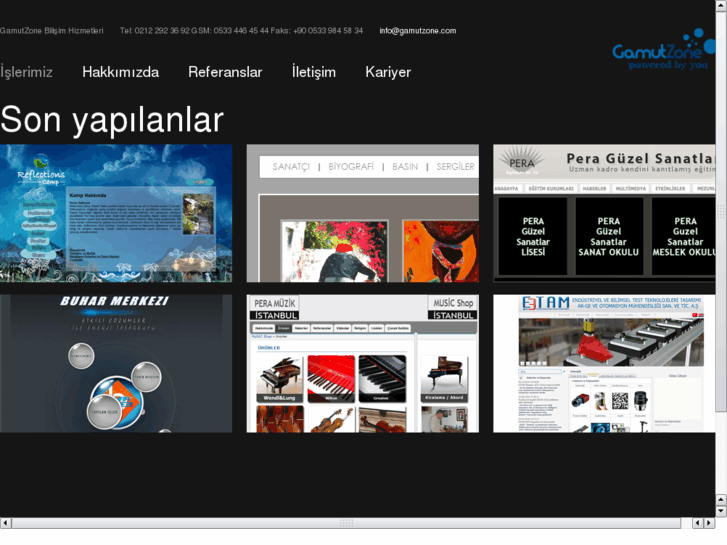Viewport: 727px width, 545px height.
Task: Open the İletişim contact page
Action: (314, 72)
